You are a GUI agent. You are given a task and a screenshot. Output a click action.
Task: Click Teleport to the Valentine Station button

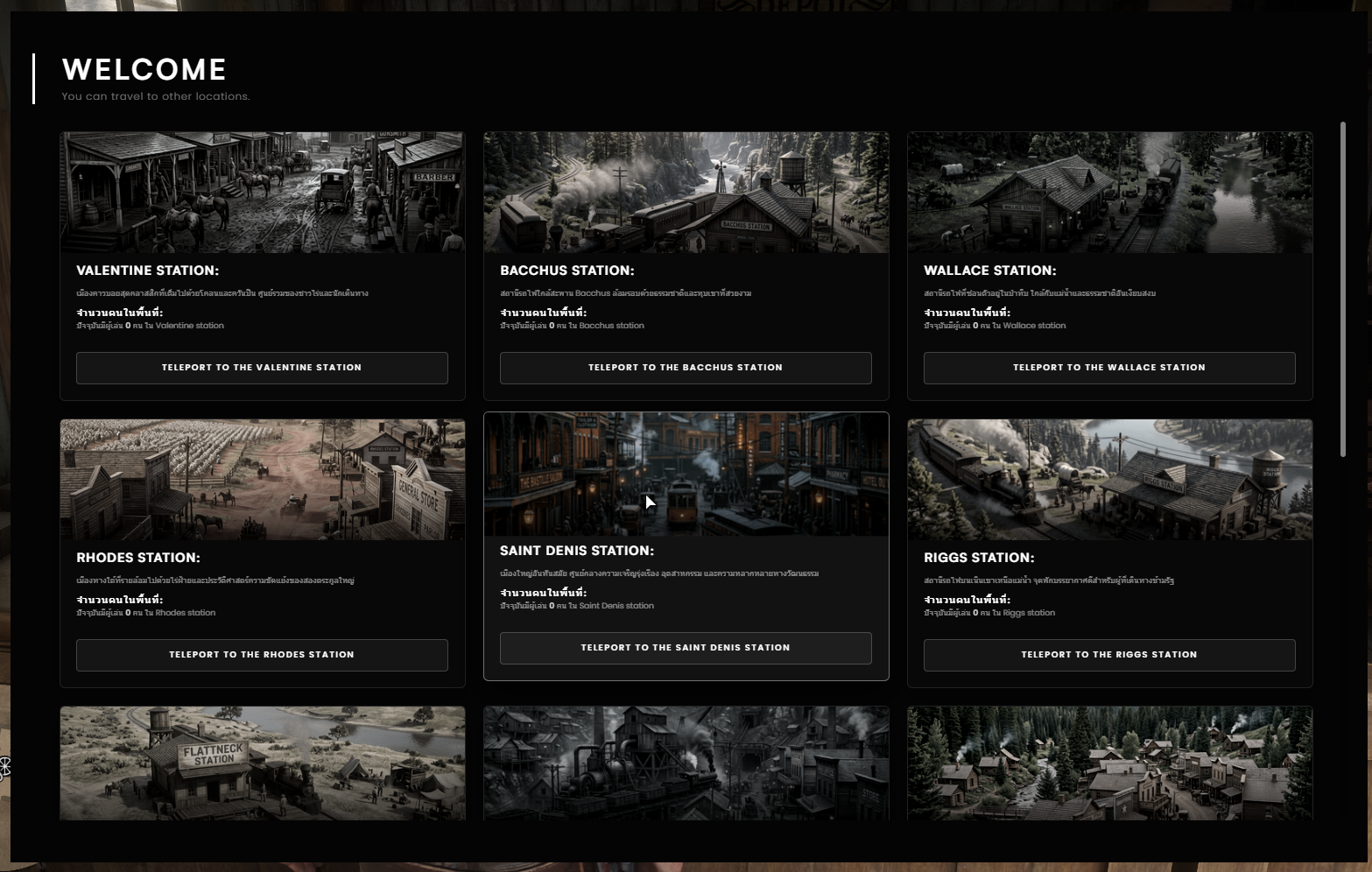(x=262, y=368)
